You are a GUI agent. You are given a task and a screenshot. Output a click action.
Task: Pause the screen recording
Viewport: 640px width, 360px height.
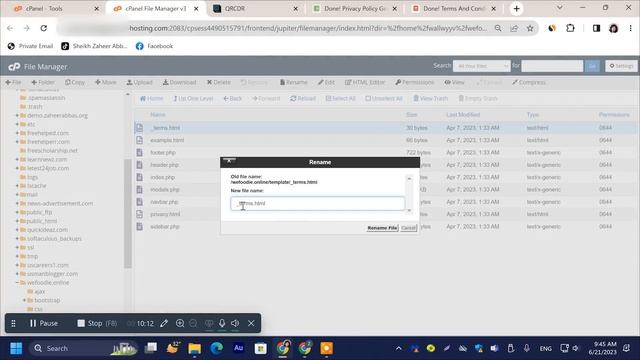(44, 323)
